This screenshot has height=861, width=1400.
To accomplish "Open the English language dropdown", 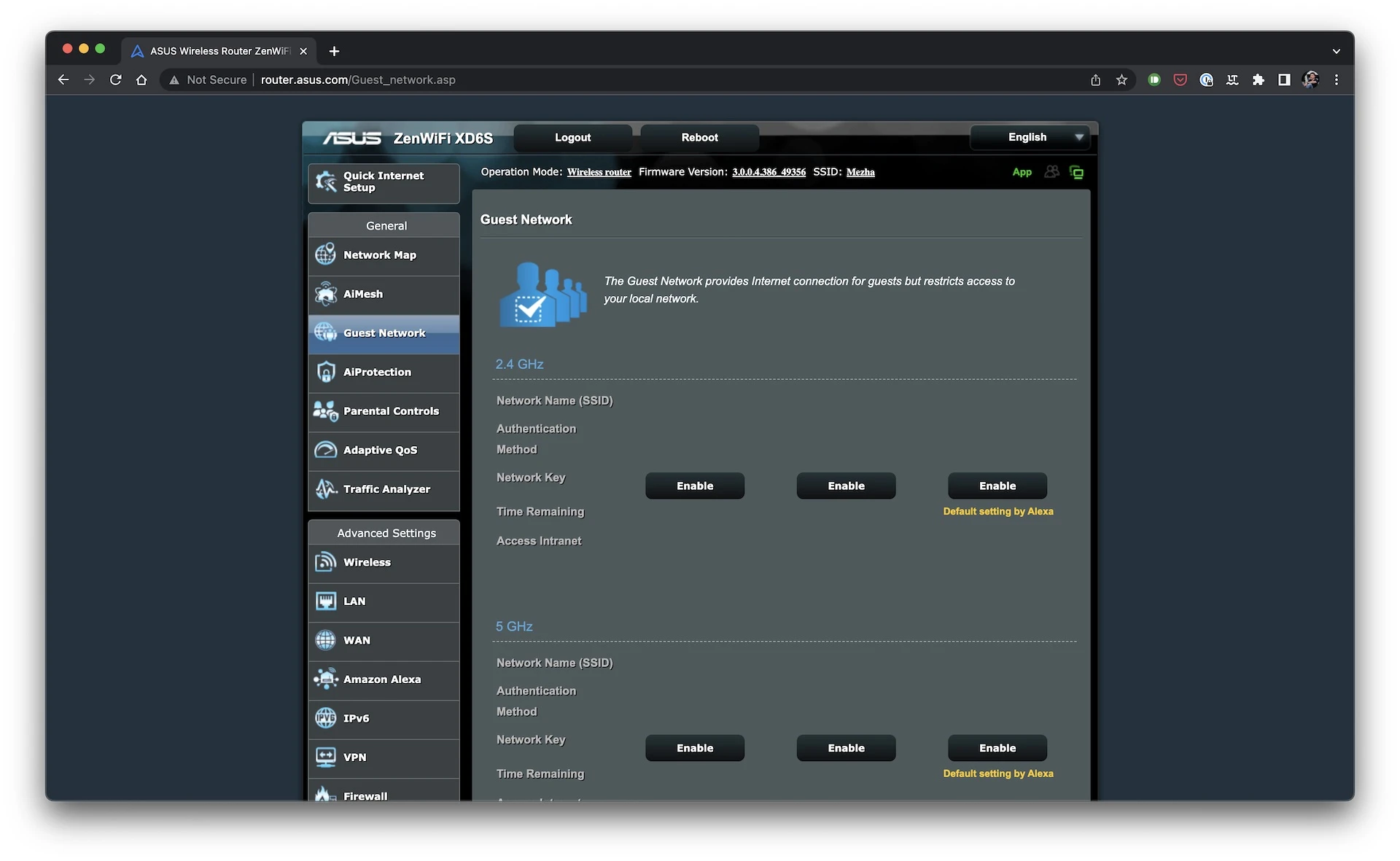I will pos(1029,137).
